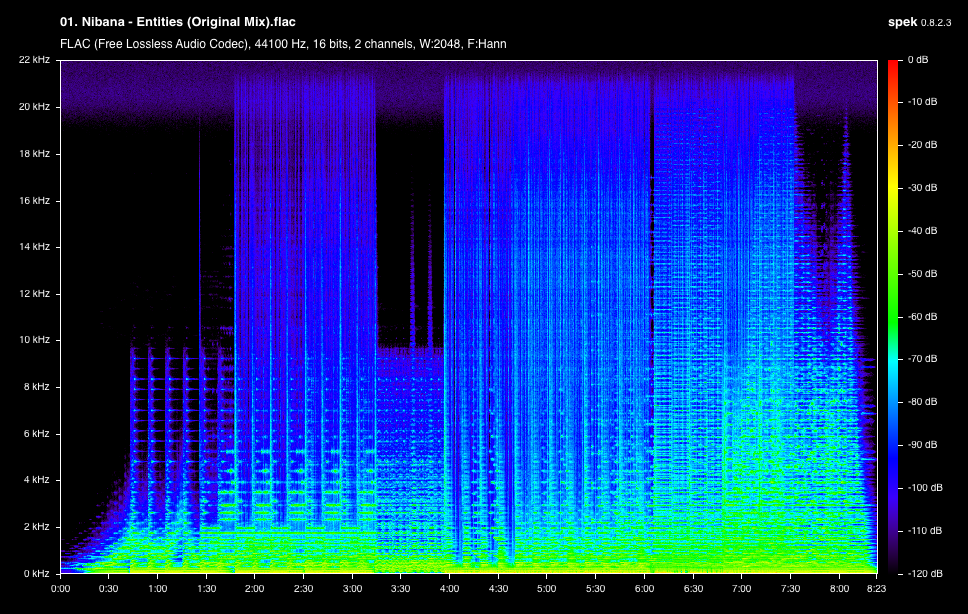
Task: Select the 2:00 time axis marker
Action: tap(254, 589)
